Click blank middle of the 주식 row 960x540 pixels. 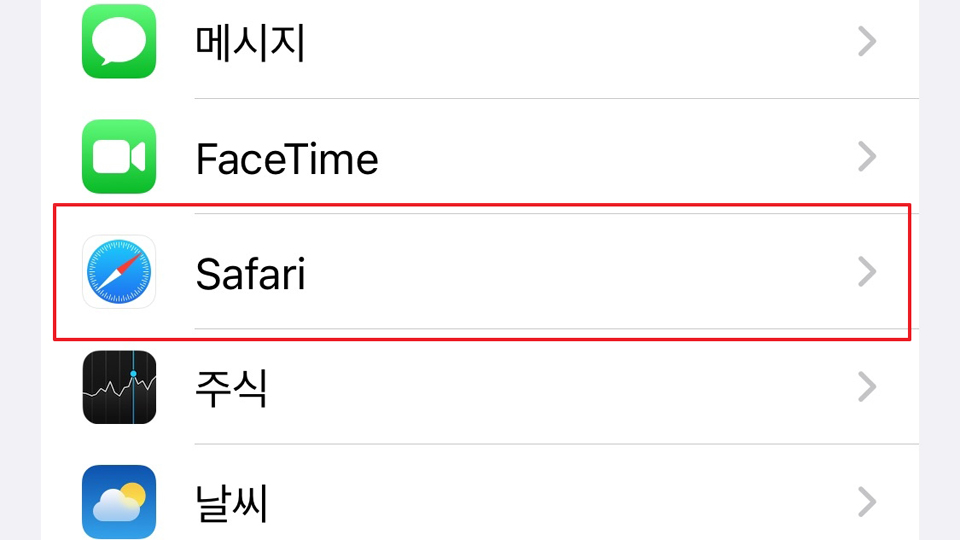coord(560,387)
